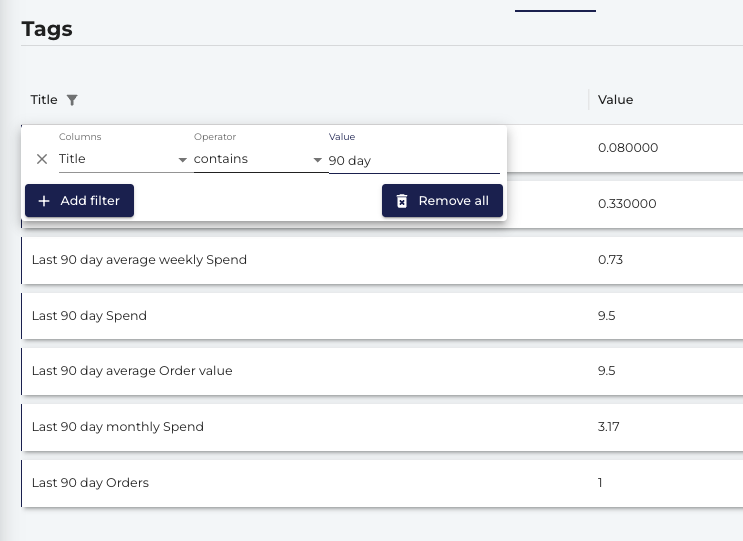
Task: Open the Operator dropdown arrow
Action: click(317, 160)
